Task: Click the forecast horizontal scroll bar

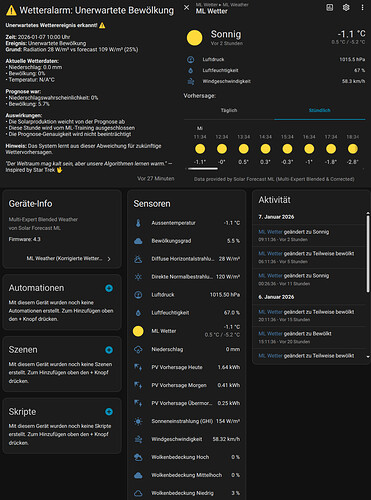Action: [x=203, y=169]
